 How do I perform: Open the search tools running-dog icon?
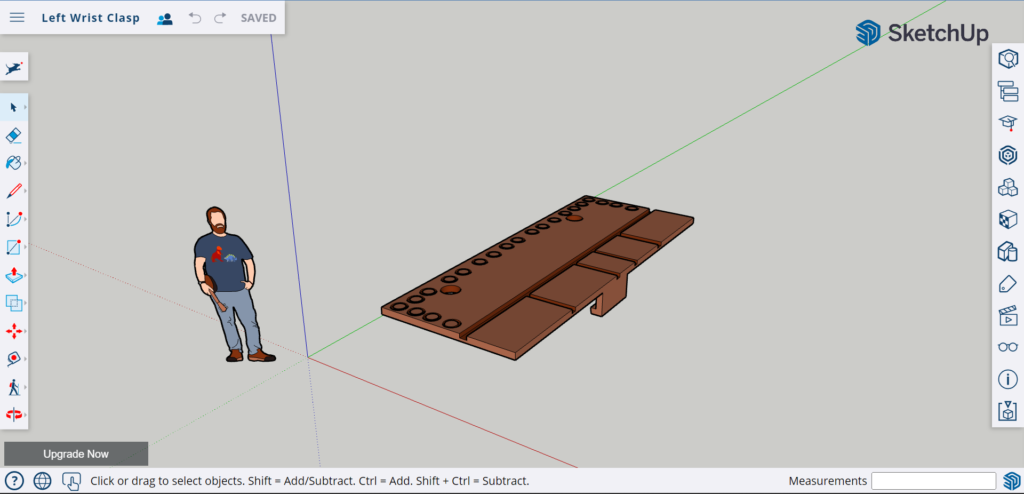pyautogui.click(x=14, y=68)
